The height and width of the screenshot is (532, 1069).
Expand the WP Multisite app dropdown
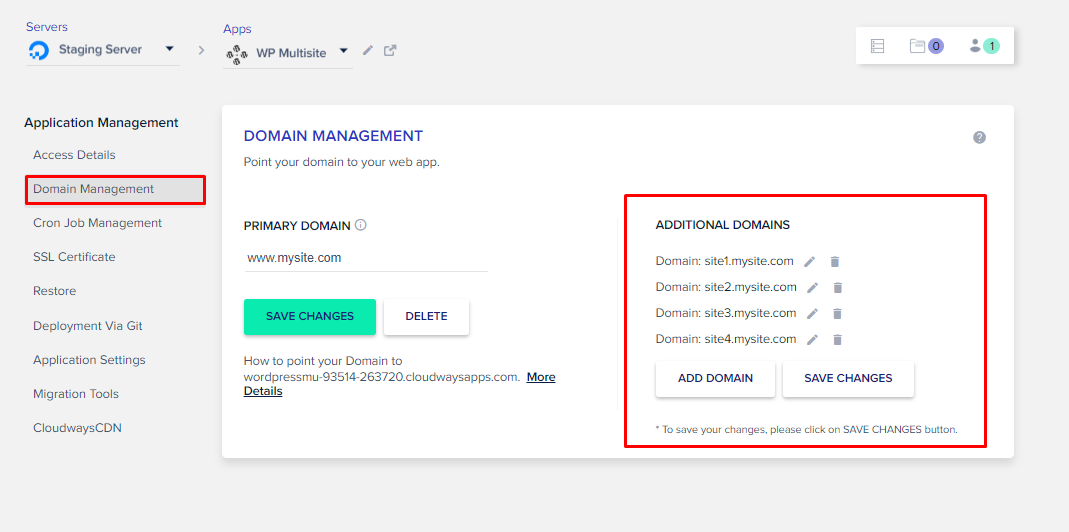(343, 51)
